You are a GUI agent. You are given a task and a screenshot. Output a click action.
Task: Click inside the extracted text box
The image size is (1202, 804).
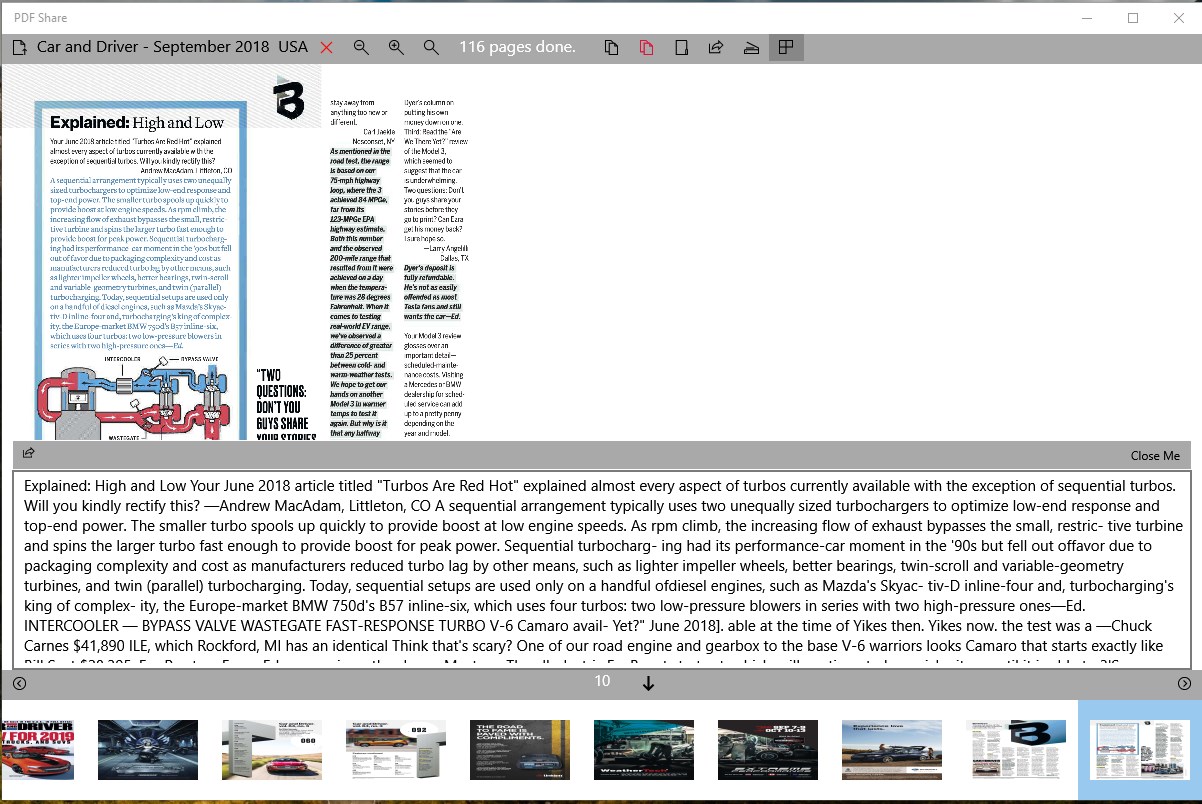click(x=601, y=570)
